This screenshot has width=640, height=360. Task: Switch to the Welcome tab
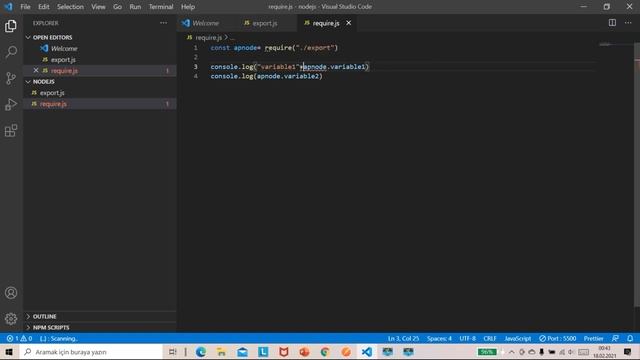click(206, 23)
